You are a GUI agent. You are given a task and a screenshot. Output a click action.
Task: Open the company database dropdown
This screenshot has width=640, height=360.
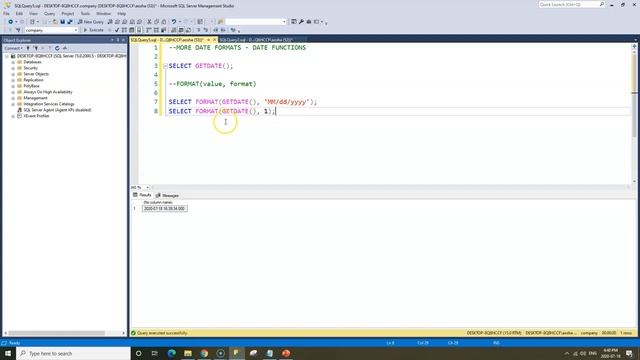(76, 30)
